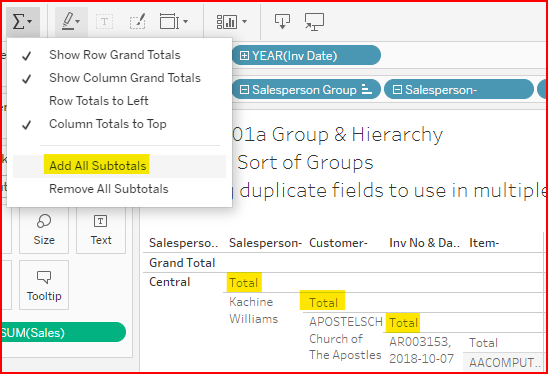
Task: Collapse the Salesperson Group pill minus
Action: click(x=244, y=90)
